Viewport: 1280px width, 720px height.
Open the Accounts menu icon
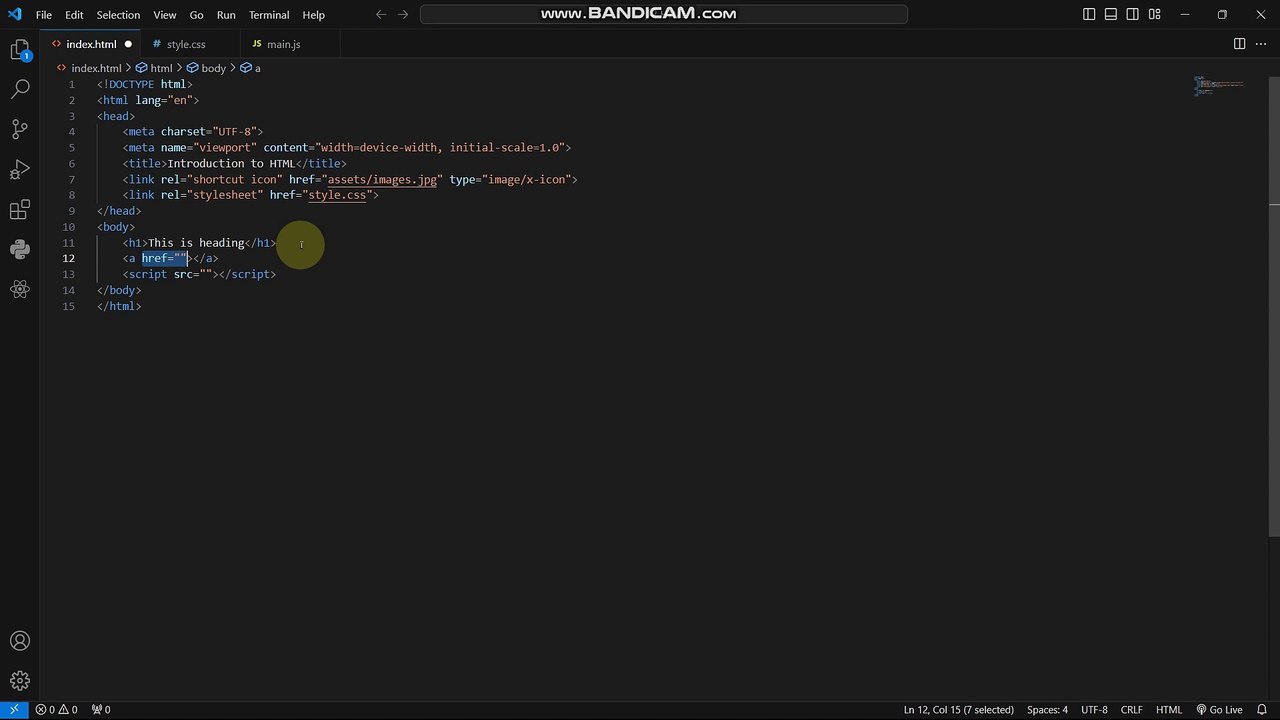(x=20, y=641)
